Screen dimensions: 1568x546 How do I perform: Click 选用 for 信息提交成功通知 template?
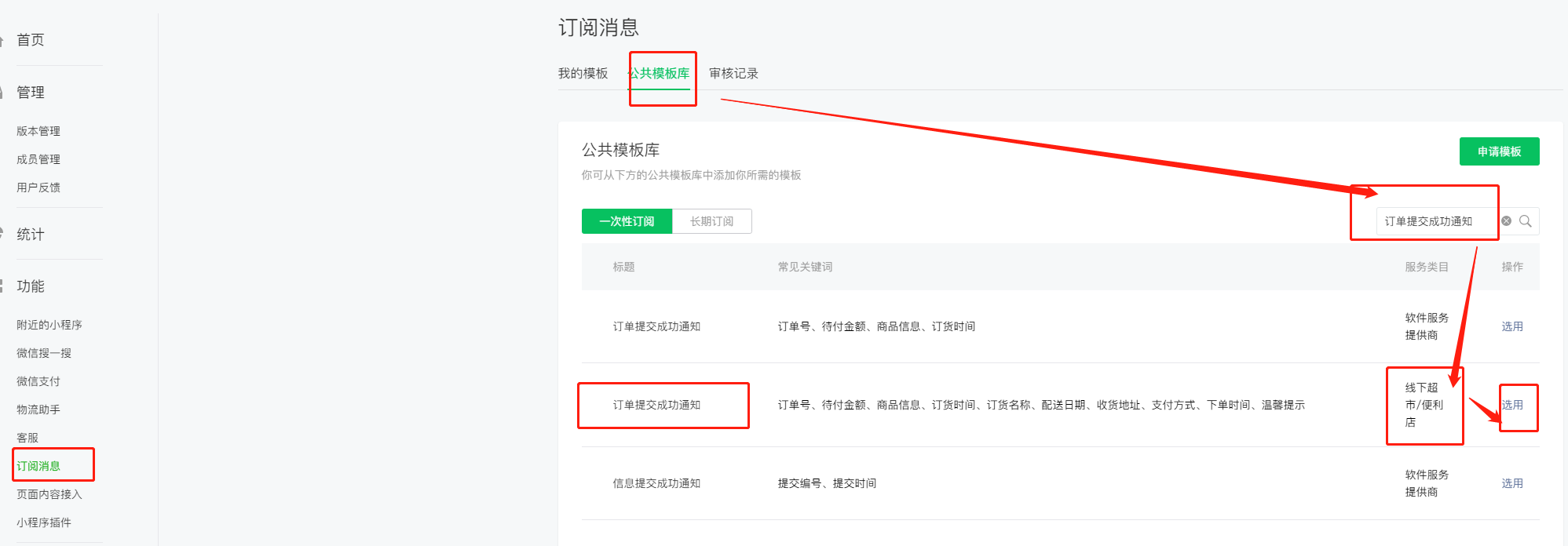1512,483
